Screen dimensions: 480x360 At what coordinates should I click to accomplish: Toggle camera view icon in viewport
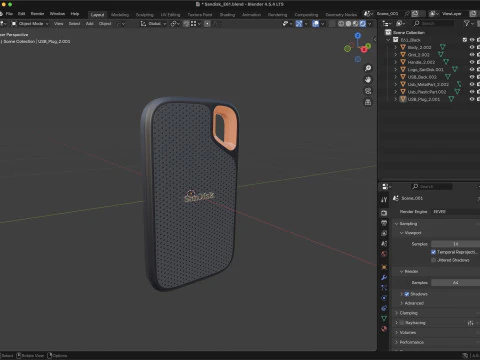[368, 91]
